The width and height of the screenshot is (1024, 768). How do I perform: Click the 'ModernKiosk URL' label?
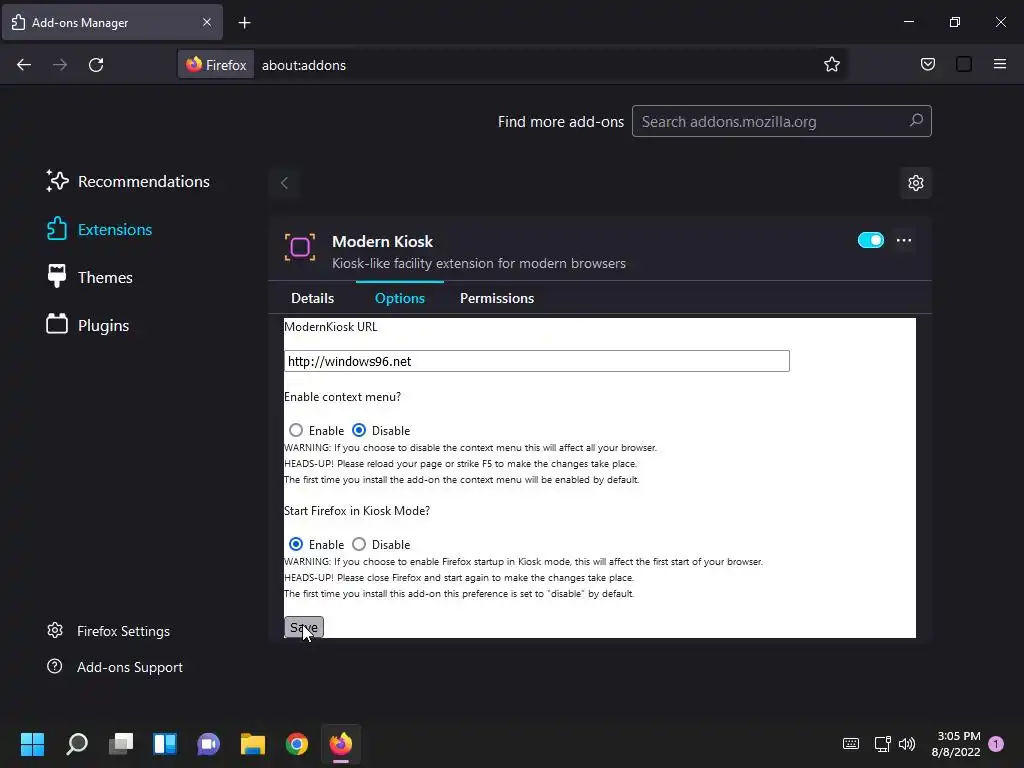(x=330, y=327)
